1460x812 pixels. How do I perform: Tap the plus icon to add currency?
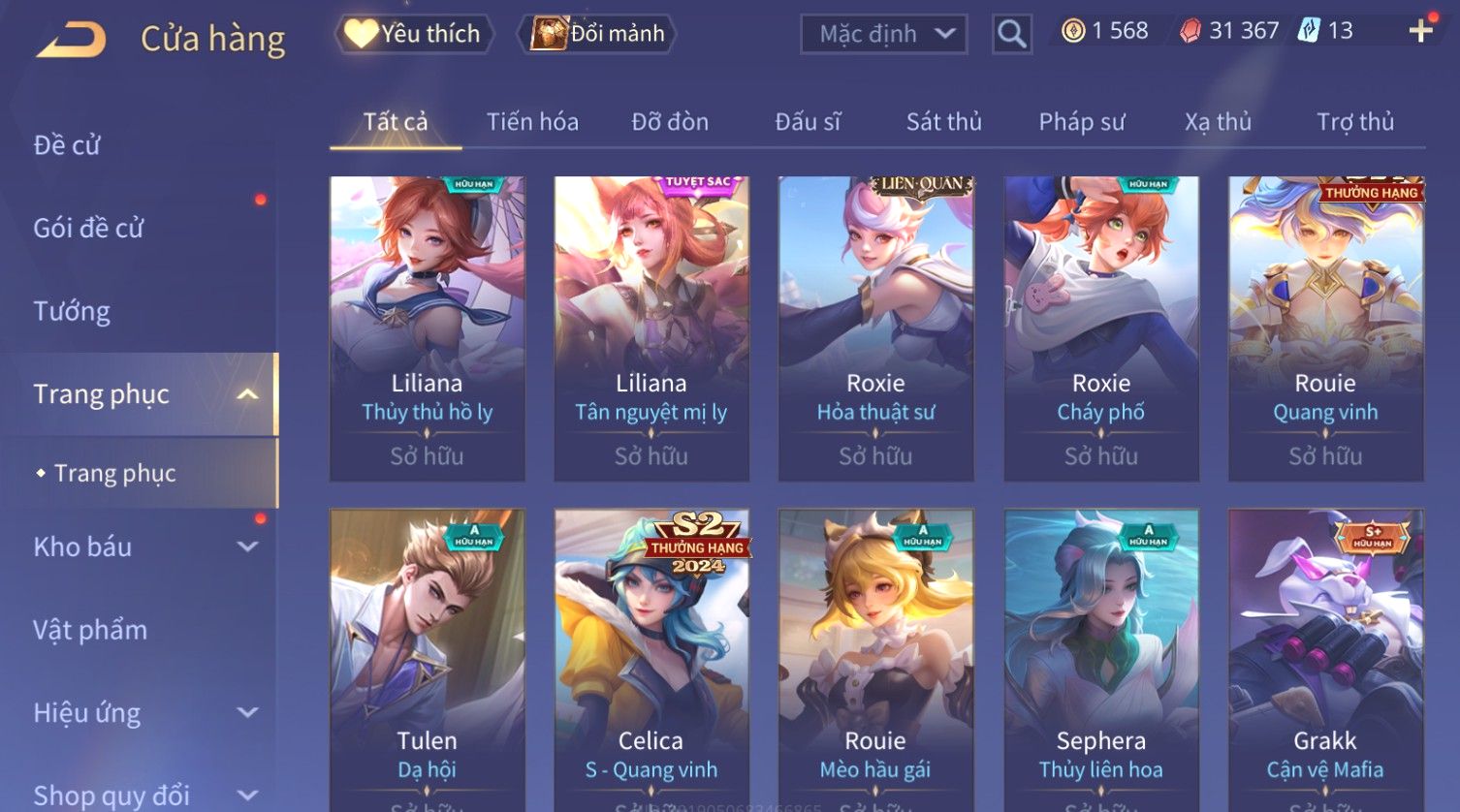pyautogui.click(x=1420, y=31)
